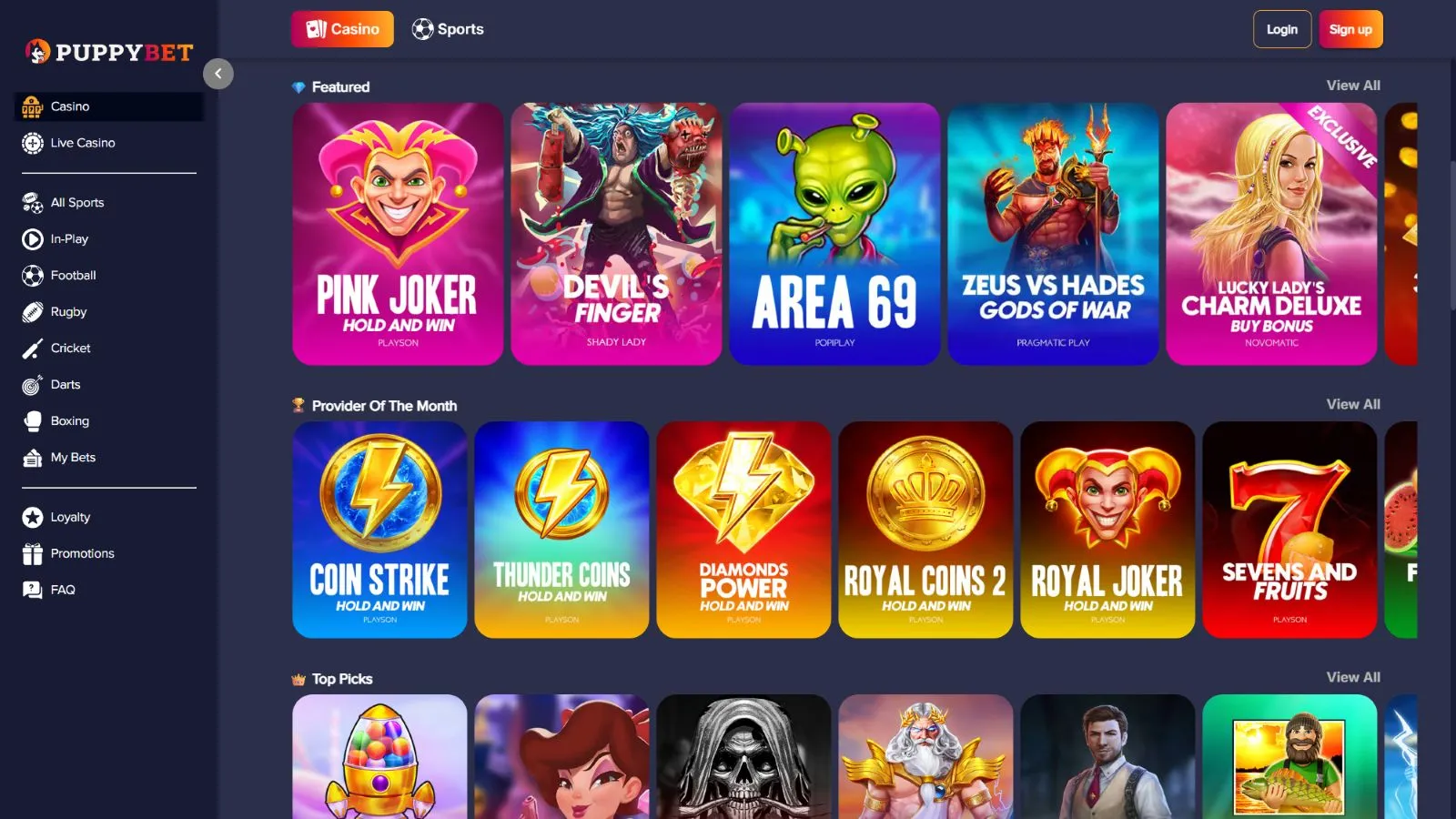
Task: View All Provider Of The Month games
Action: click(x=1353, y=404)
